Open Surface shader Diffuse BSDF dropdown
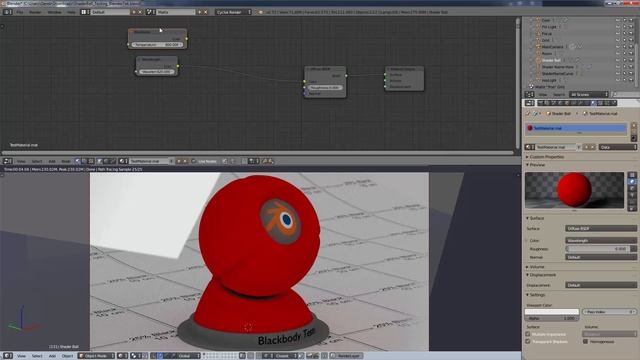 coord(601,229)
